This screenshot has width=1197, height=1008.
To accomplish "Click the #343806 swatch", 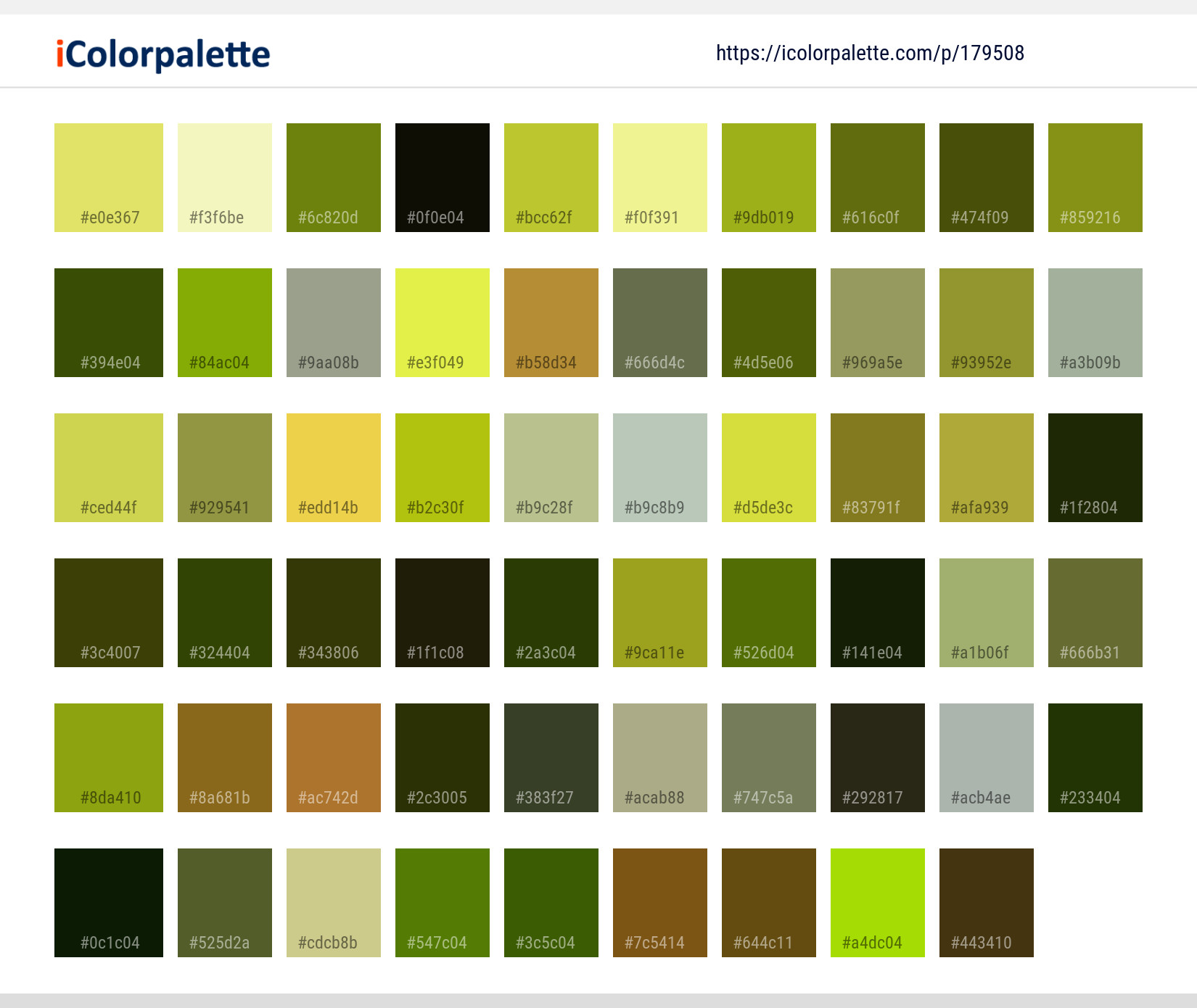I will click(334, 613).
